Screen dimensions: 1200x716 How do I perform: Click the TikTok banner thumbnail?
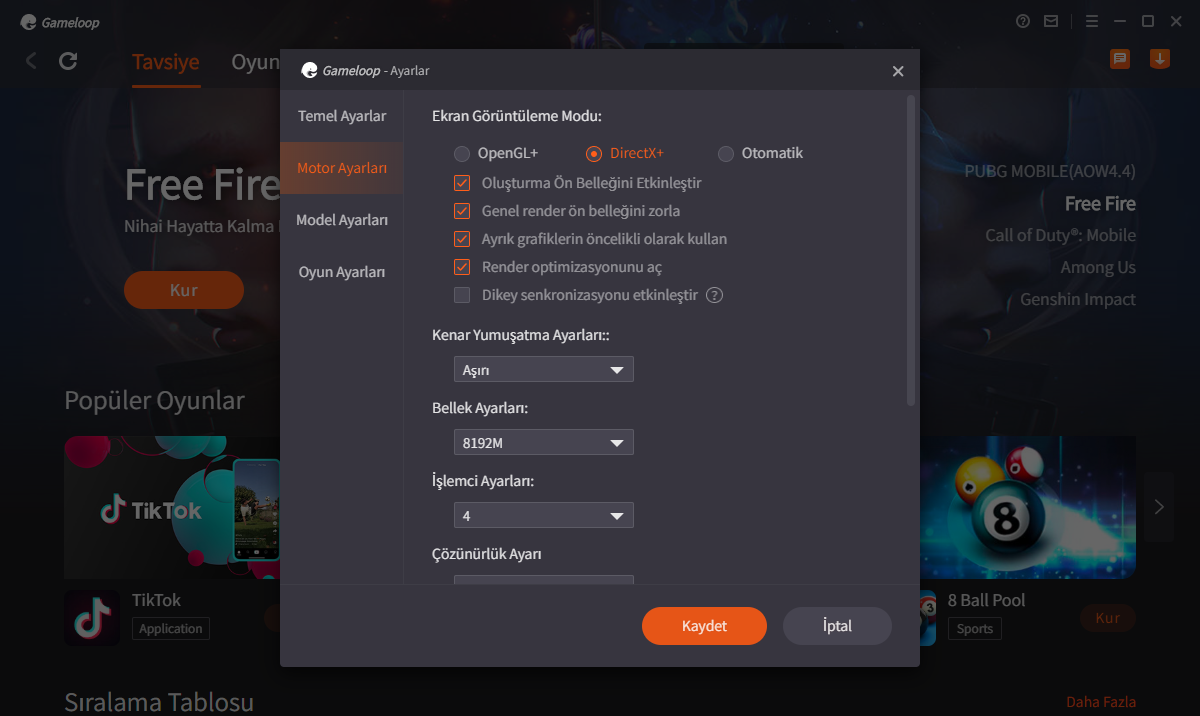(x=172, y=507)
